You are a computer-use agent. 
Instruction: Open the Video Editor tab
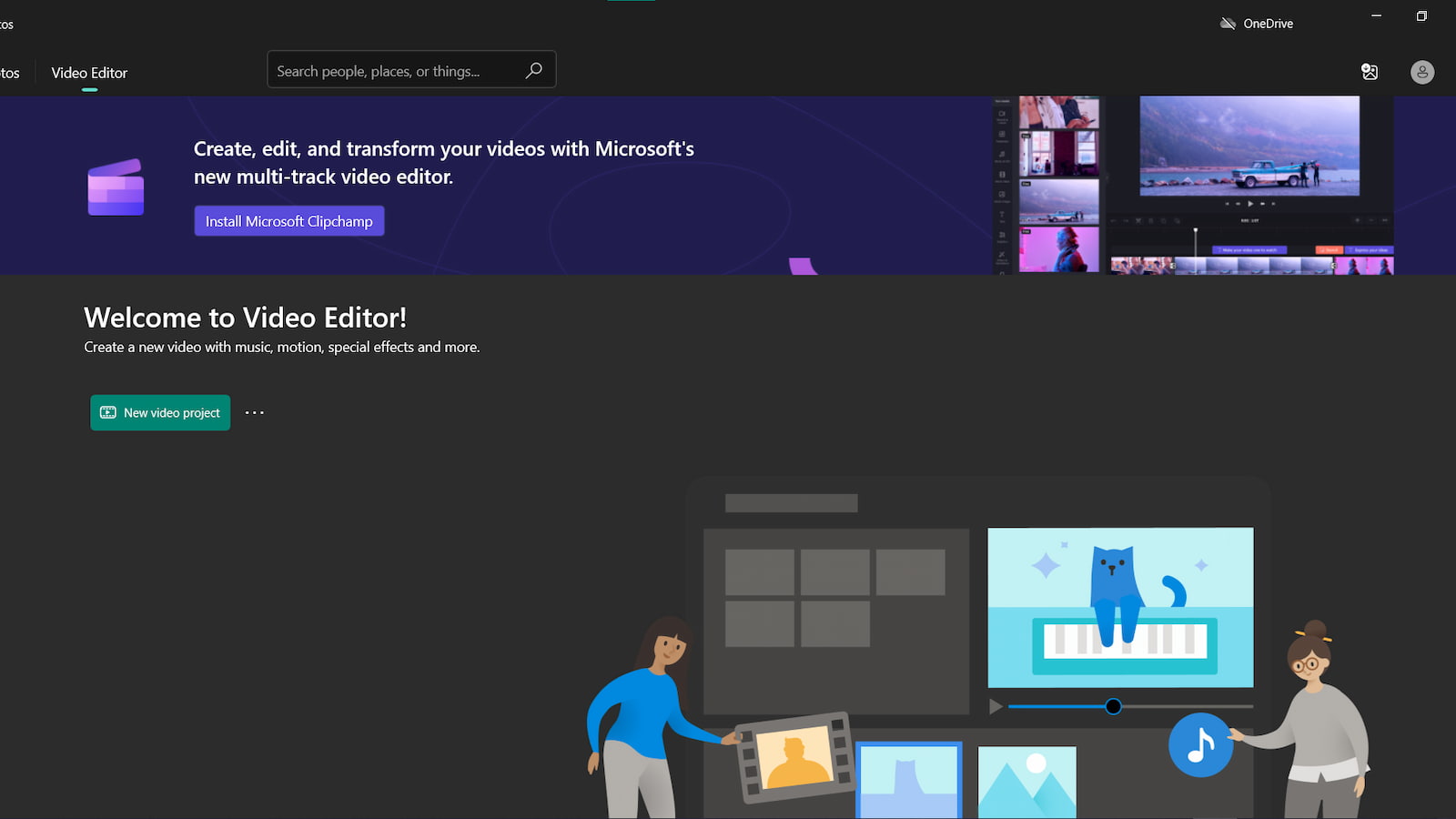pos(89,73)
